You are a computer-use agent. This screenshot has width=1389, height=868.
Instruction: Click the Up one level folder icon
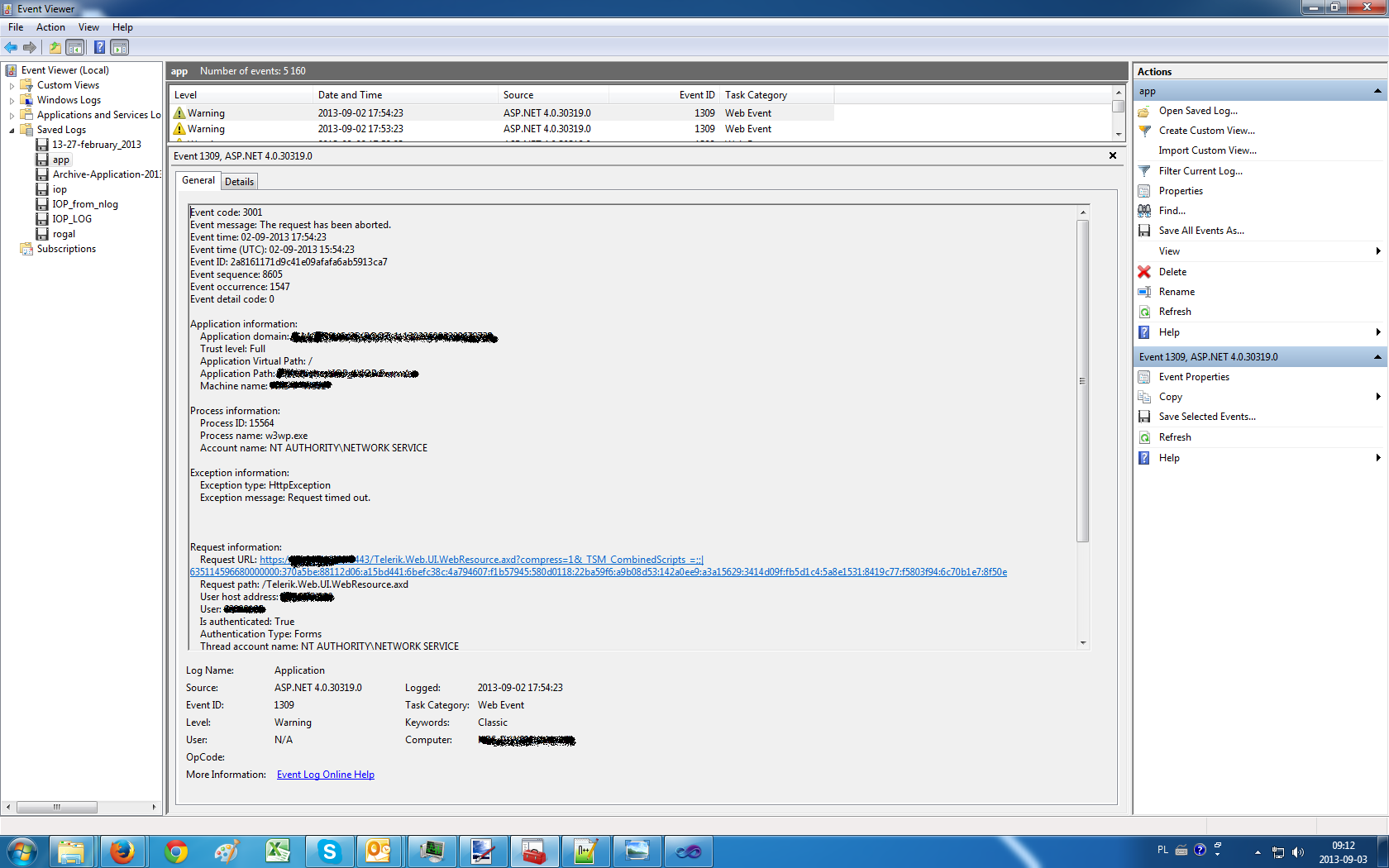[x=55, y=47]
